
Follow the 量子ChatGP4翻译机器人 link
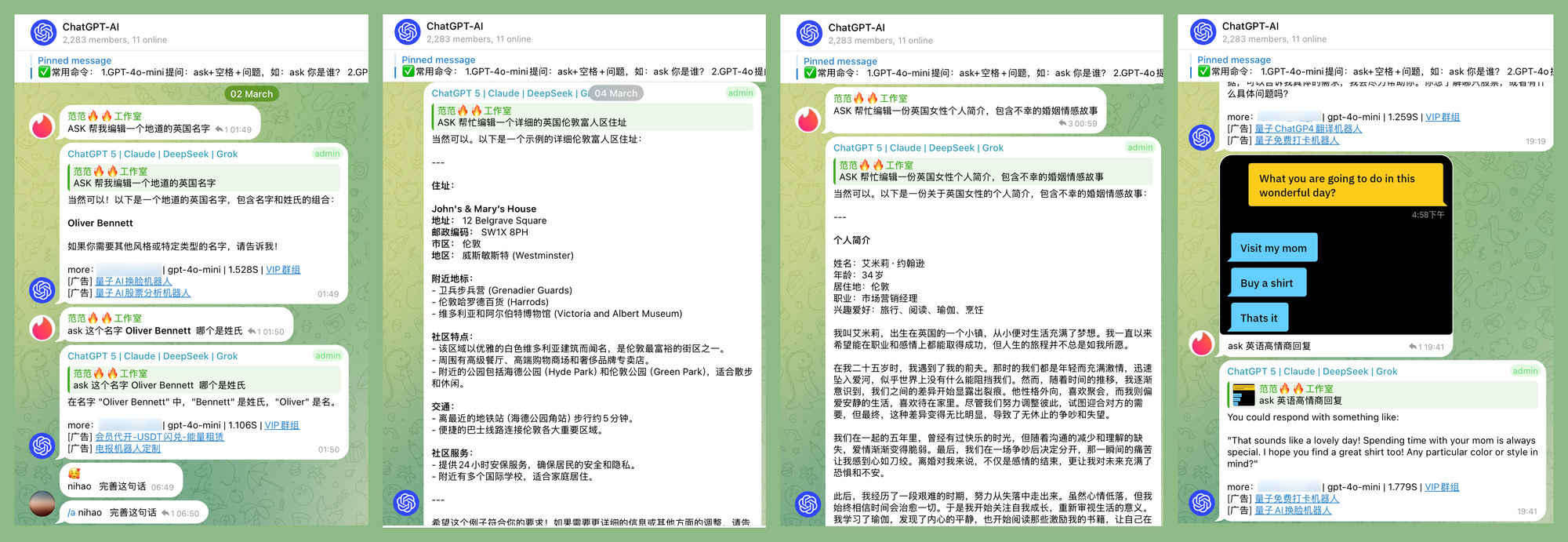(1308, 129)
